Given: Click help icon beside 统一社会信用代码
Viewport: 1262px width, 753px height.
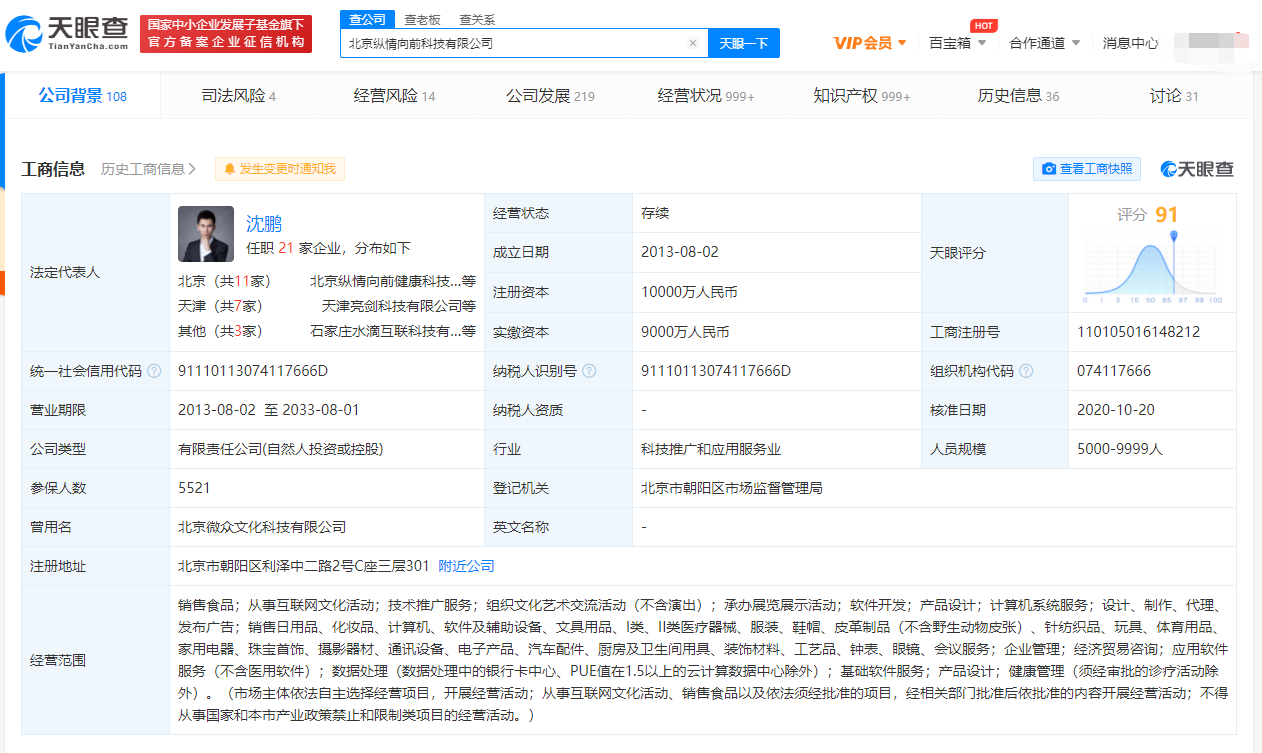Looking at the screenshot, I should 154,371.
